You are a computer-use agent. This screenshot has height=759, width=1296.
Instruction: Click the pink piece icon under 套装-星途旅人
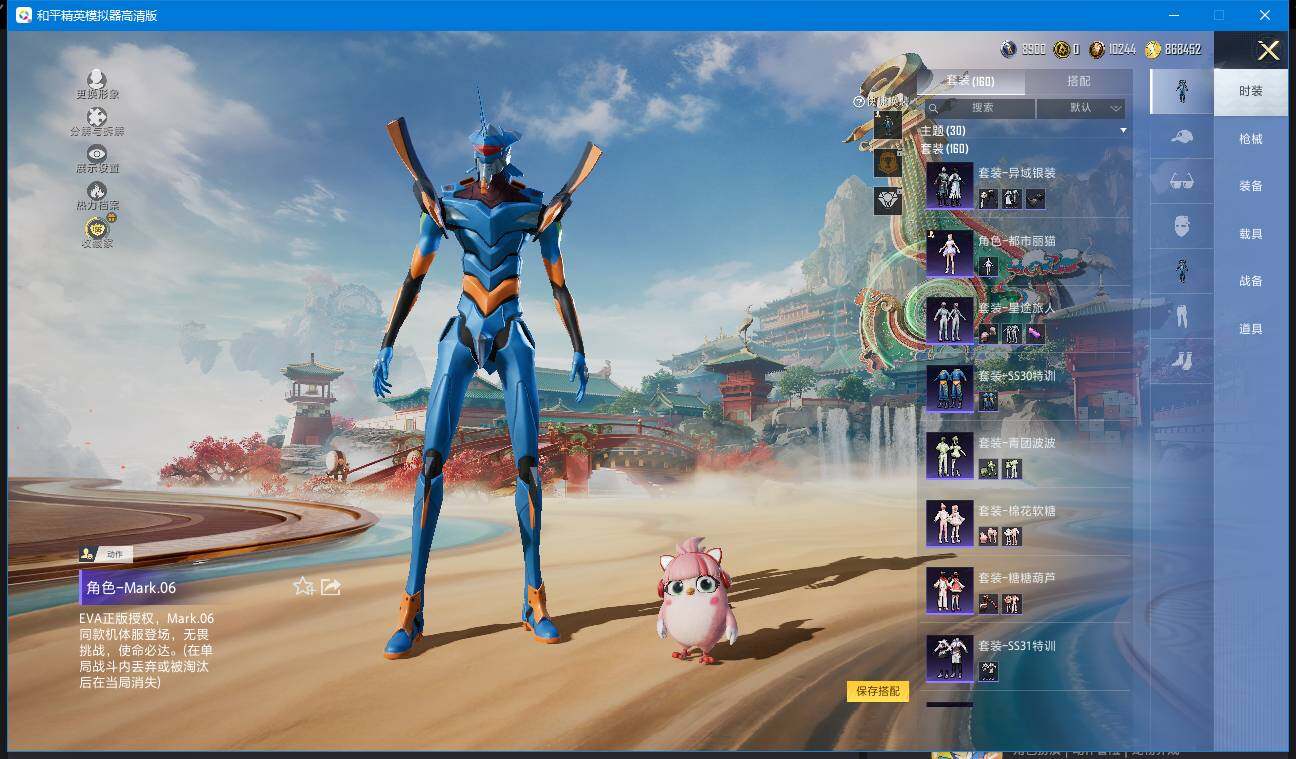pyautogui.click(x=1035, y=334)
